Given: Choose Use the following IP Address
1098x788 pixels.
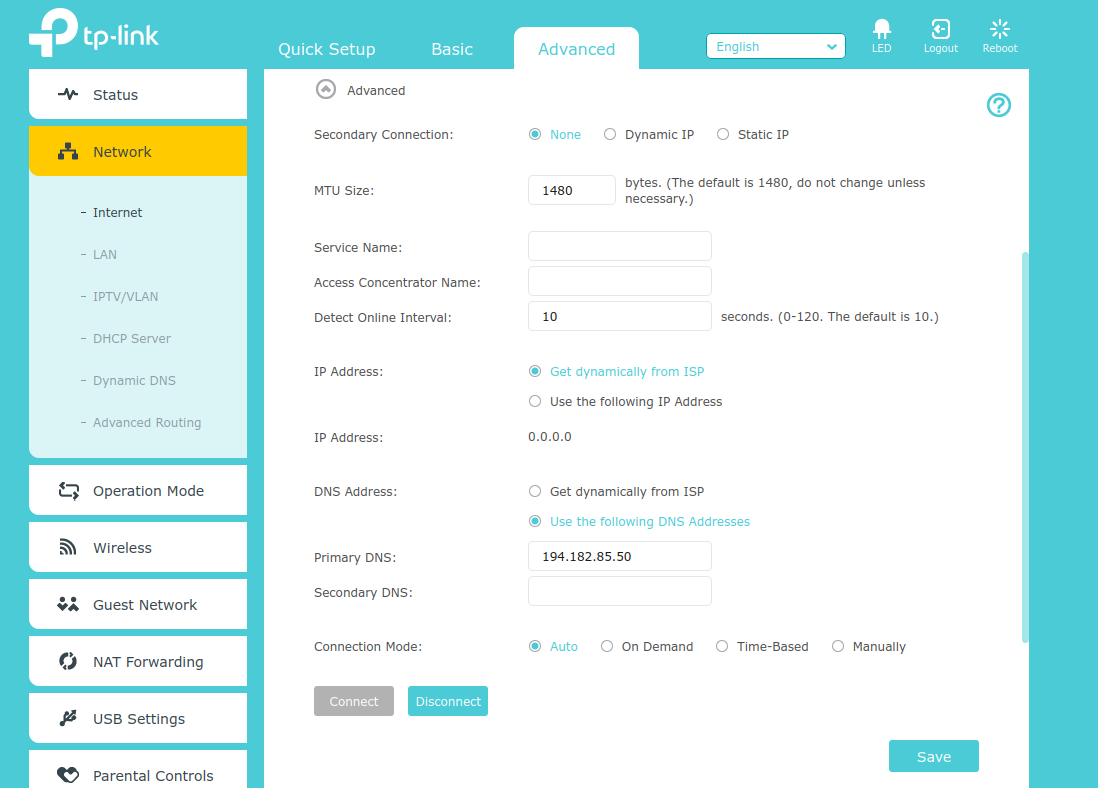Looking at the screenshot, I should pyautogui.click(x=535, y=402).
